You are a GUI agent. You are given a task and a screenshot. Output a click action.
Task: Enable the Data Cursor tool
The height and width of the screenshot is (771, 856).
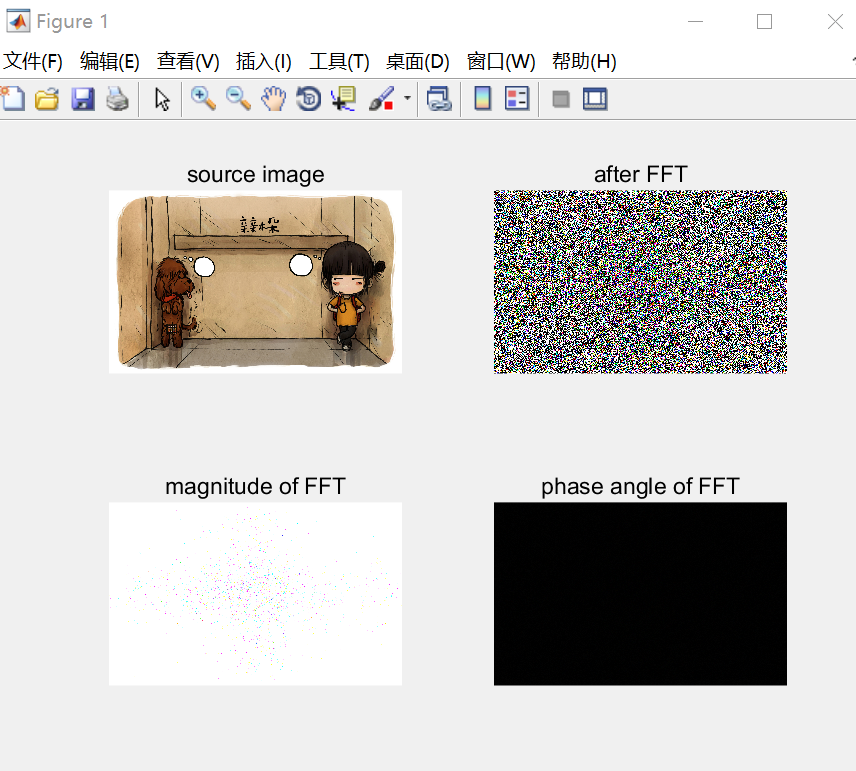point(343,99)
